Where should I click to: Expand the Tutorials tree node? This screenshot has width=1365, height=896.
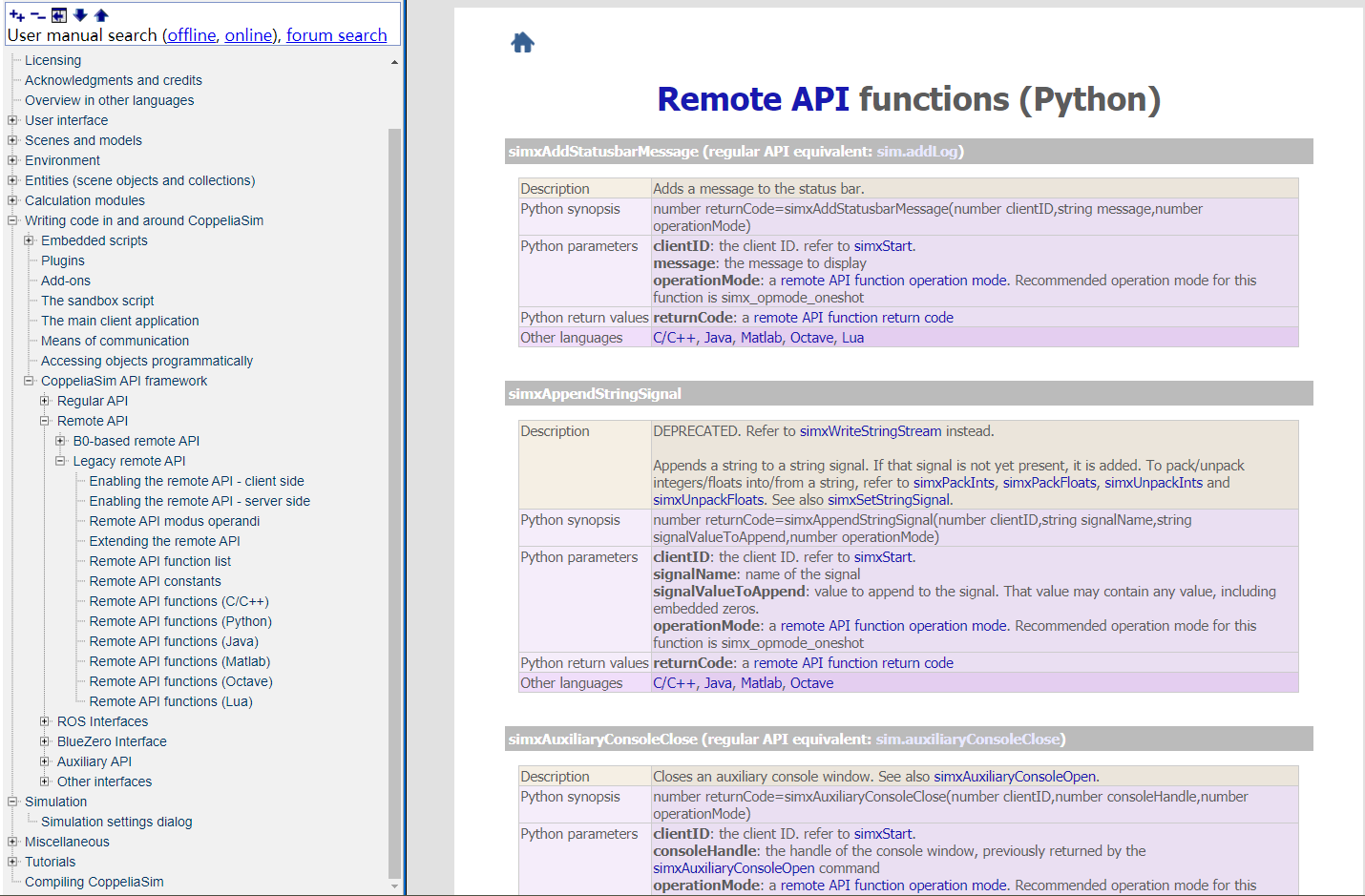point(12,862)
